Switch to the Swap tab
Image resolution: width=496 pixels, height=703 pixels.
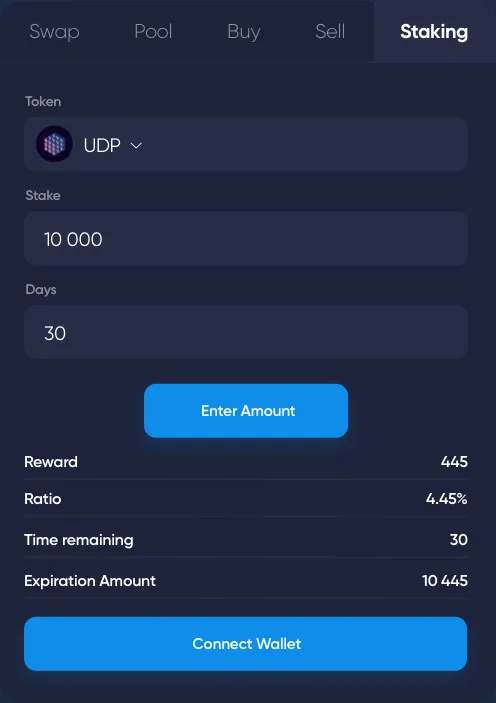click(x=54, y=31)
